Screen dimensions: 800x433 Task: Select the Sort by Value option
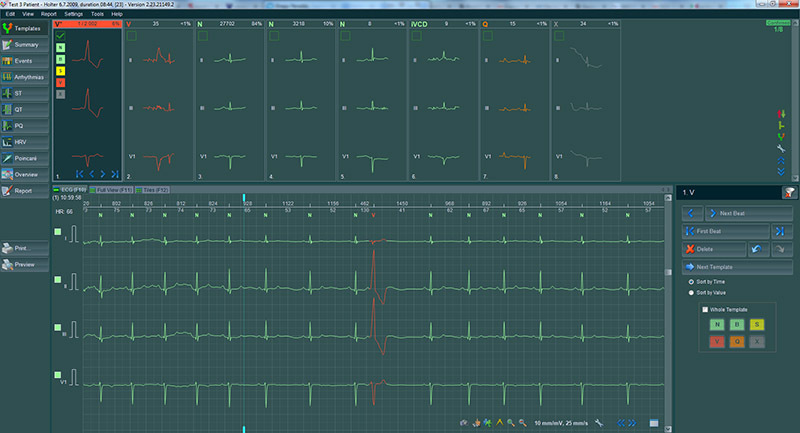(691, 294)
